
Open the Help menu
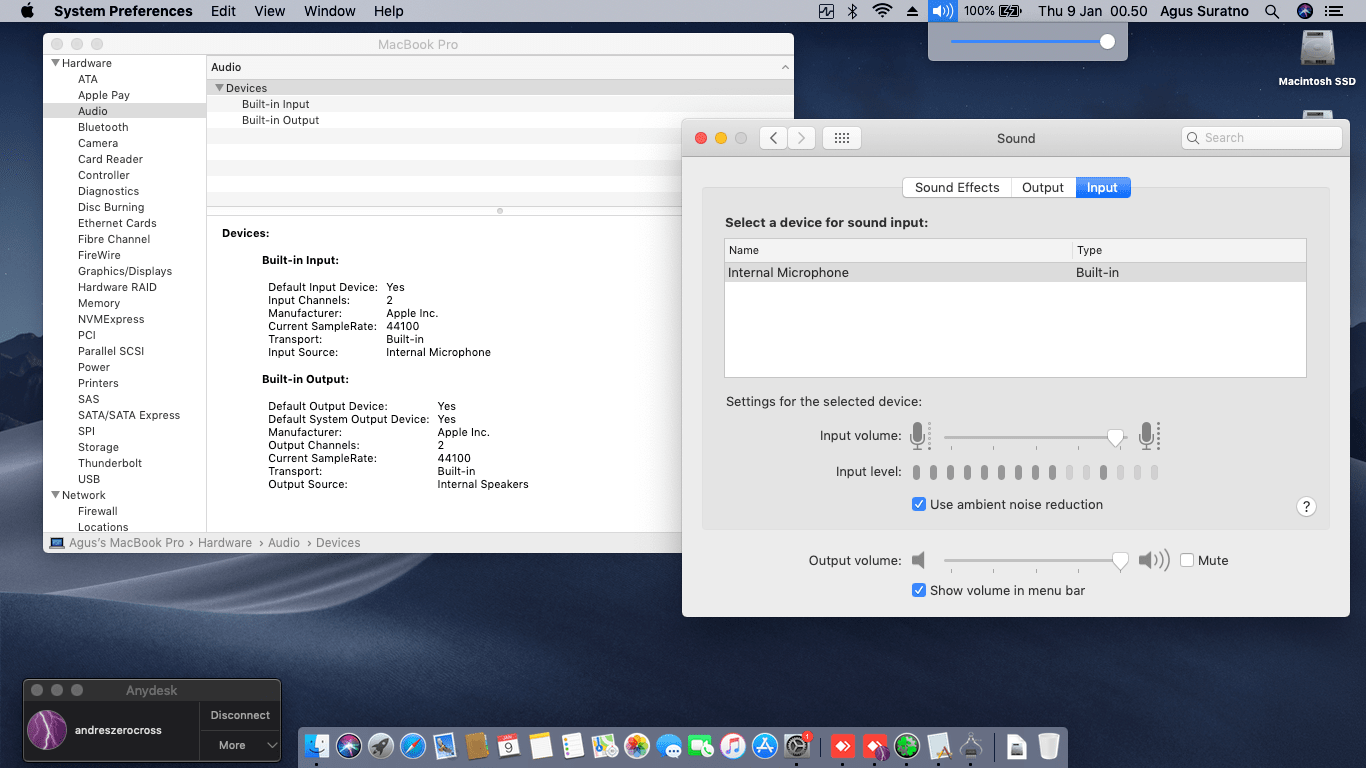[389, 11]
